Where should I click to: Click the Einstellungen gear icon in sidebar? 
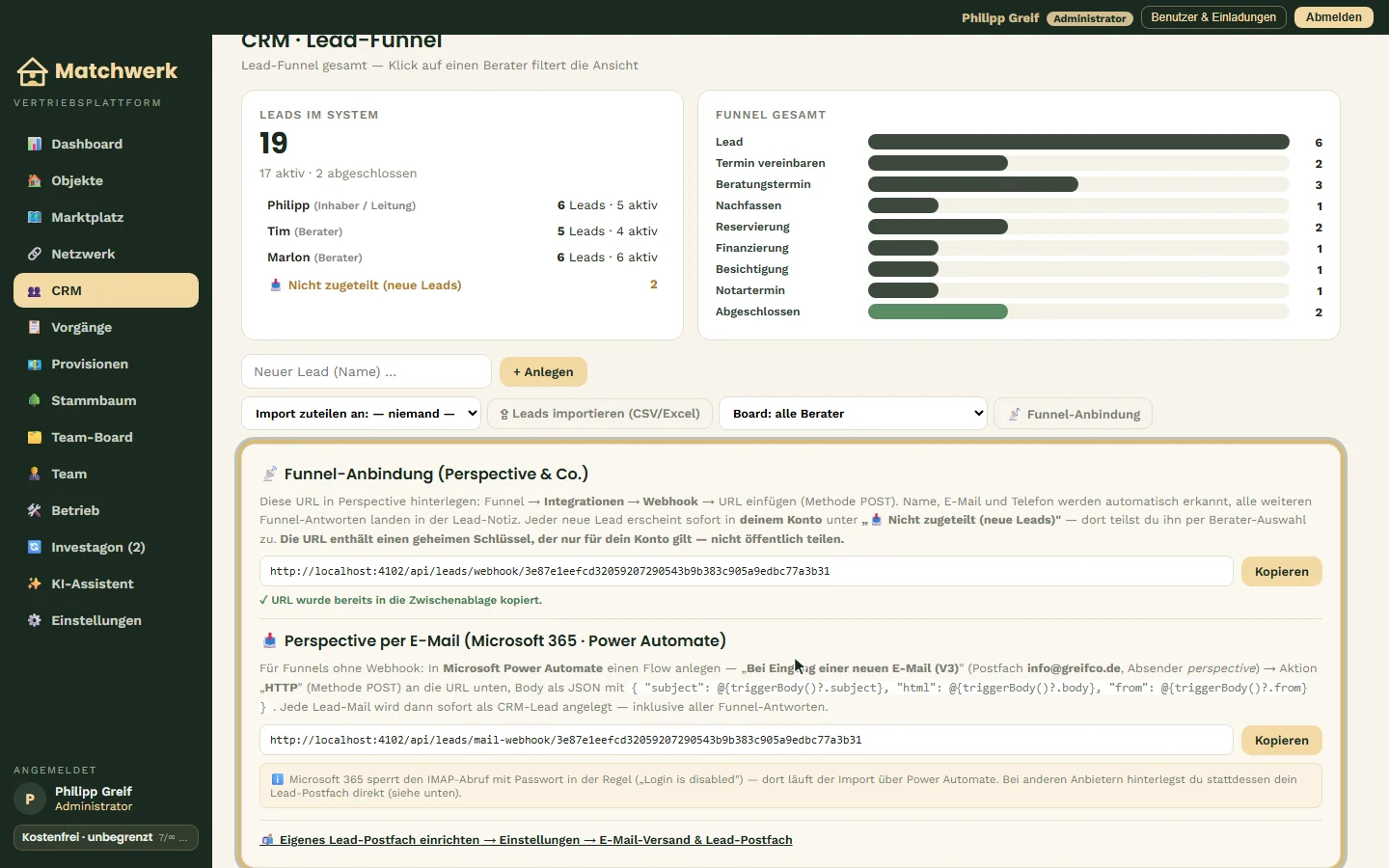pos(35,620)
